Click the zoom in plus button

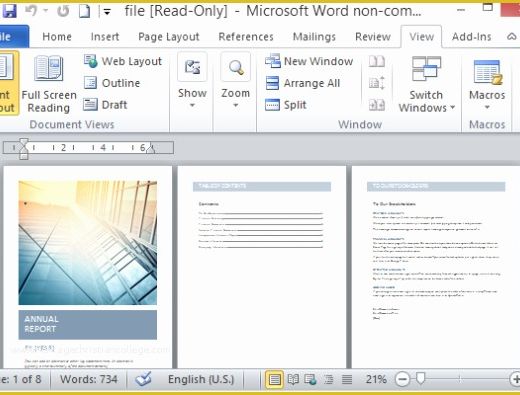coord(515,379)
